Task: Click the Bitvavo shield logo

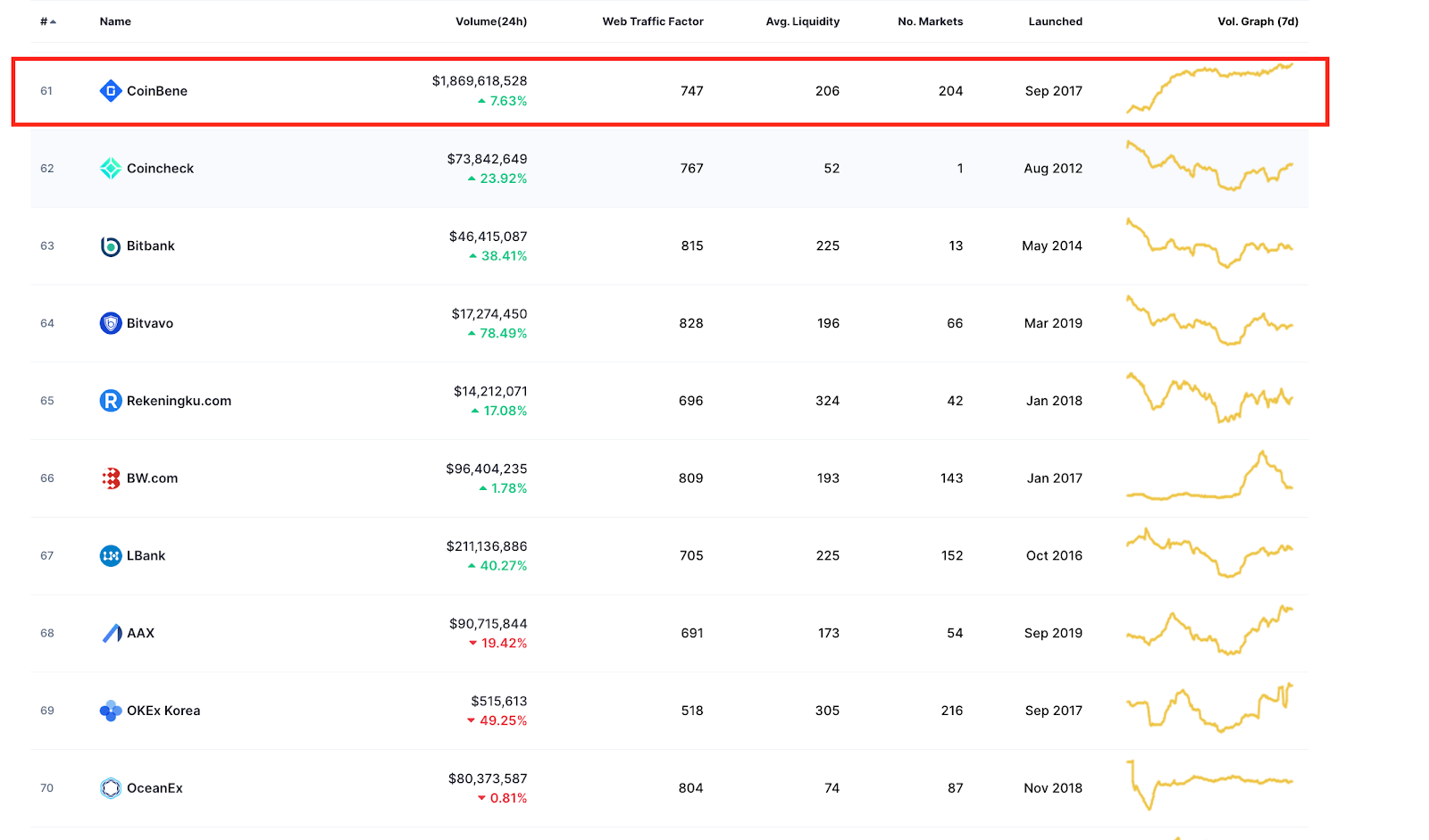Action: (x=111, y=323)
